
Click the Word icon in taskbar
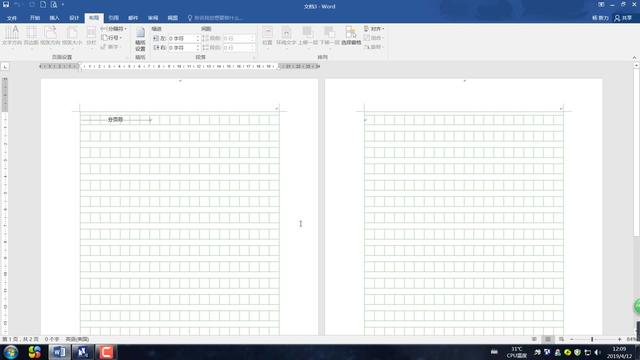(x=59, y=352)
